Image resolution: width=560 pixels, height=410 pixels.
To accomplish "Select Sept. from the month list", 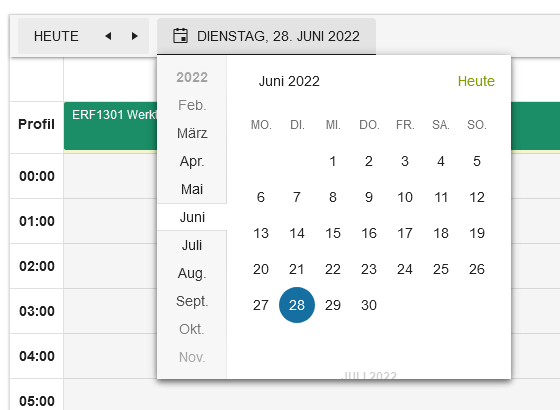I will click(x=192, y=301).
